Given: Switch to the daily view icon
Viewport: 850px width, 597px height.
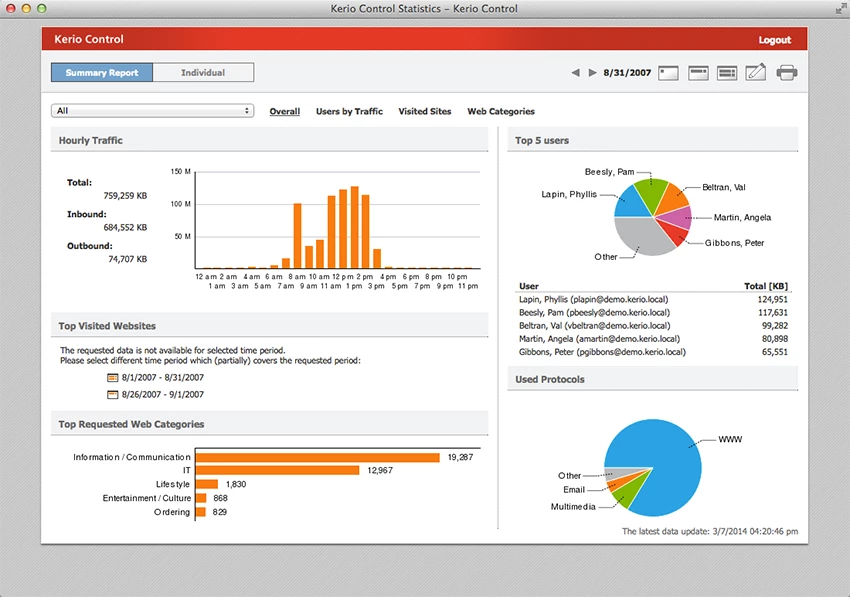Looking at the screenshot, I should (668, 72).
